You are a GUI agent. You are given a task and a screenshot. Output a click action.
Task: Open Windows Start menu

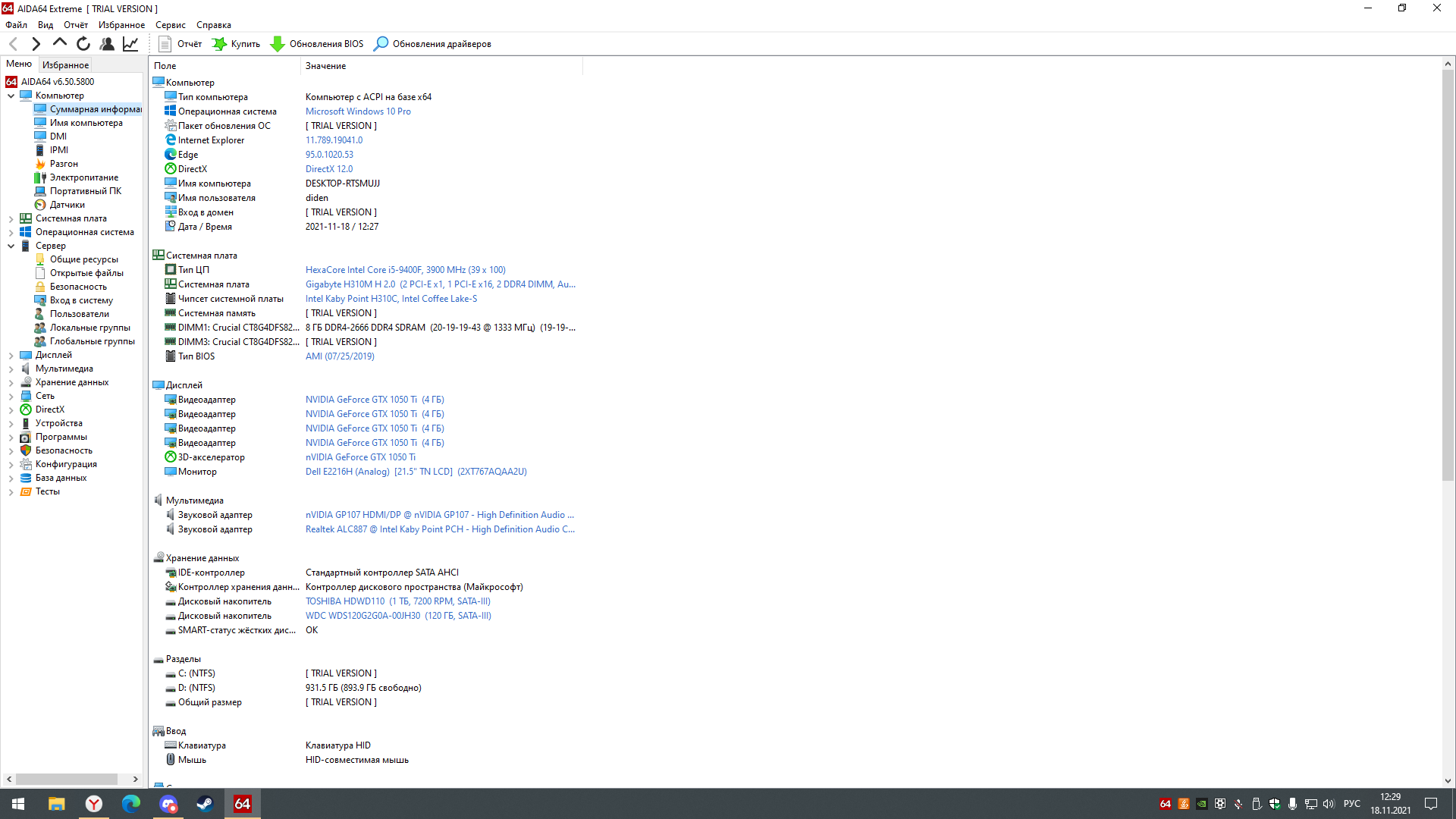[18, 804]
